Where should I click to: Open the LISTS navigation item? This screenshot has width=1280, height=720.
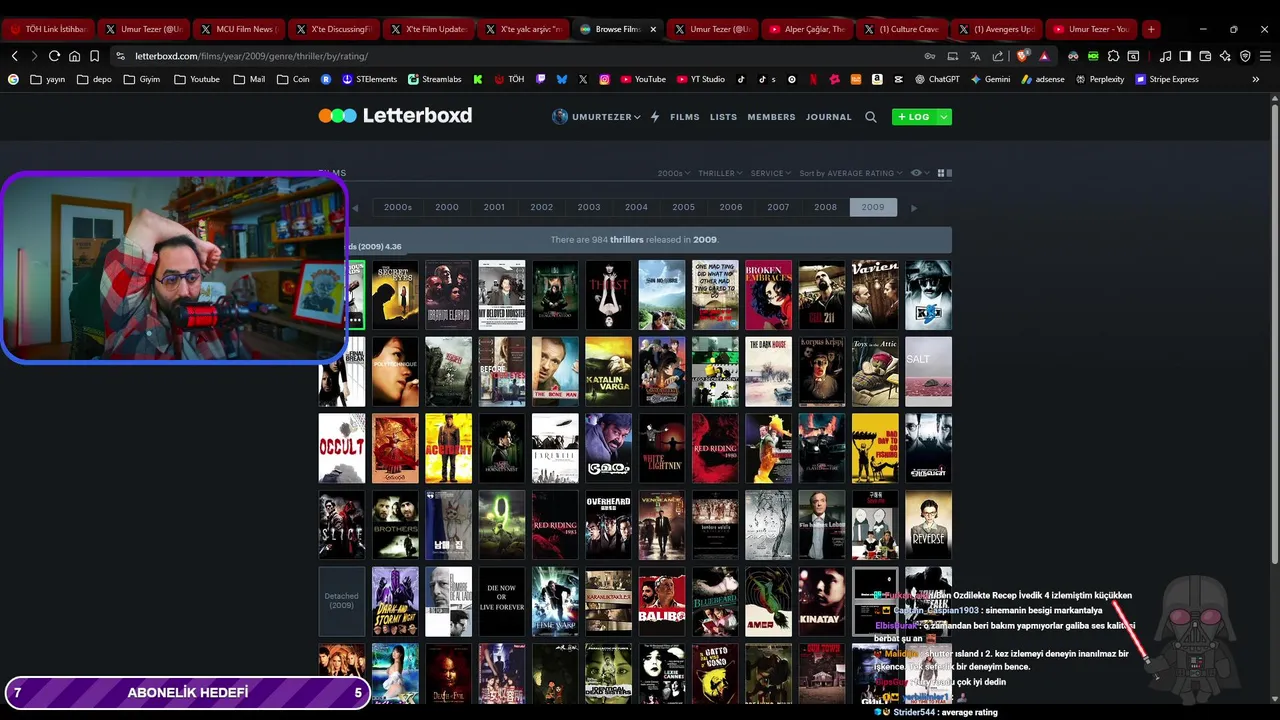tap(723, 117)
